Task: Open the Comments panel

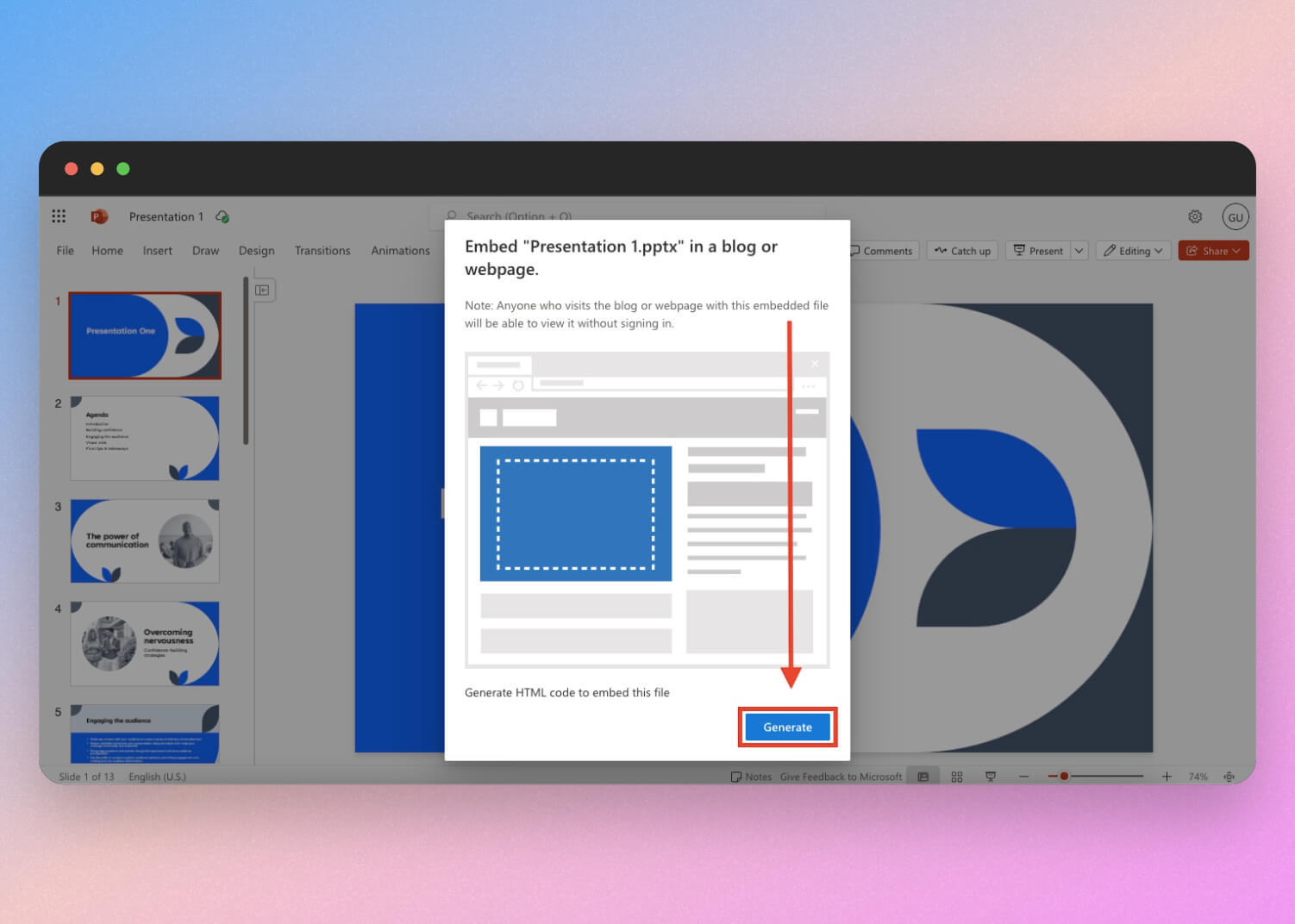Action: [880, 251]
